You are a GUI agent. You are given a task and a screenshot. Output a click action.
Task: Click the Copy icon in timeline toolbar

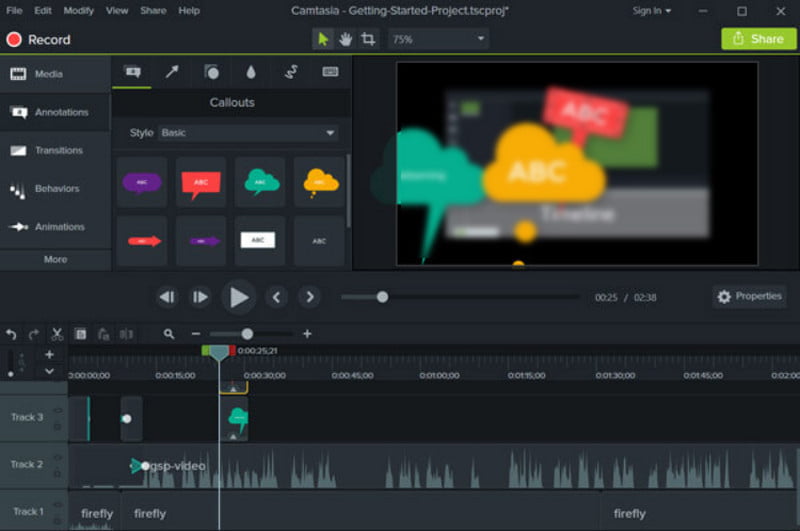81,335
